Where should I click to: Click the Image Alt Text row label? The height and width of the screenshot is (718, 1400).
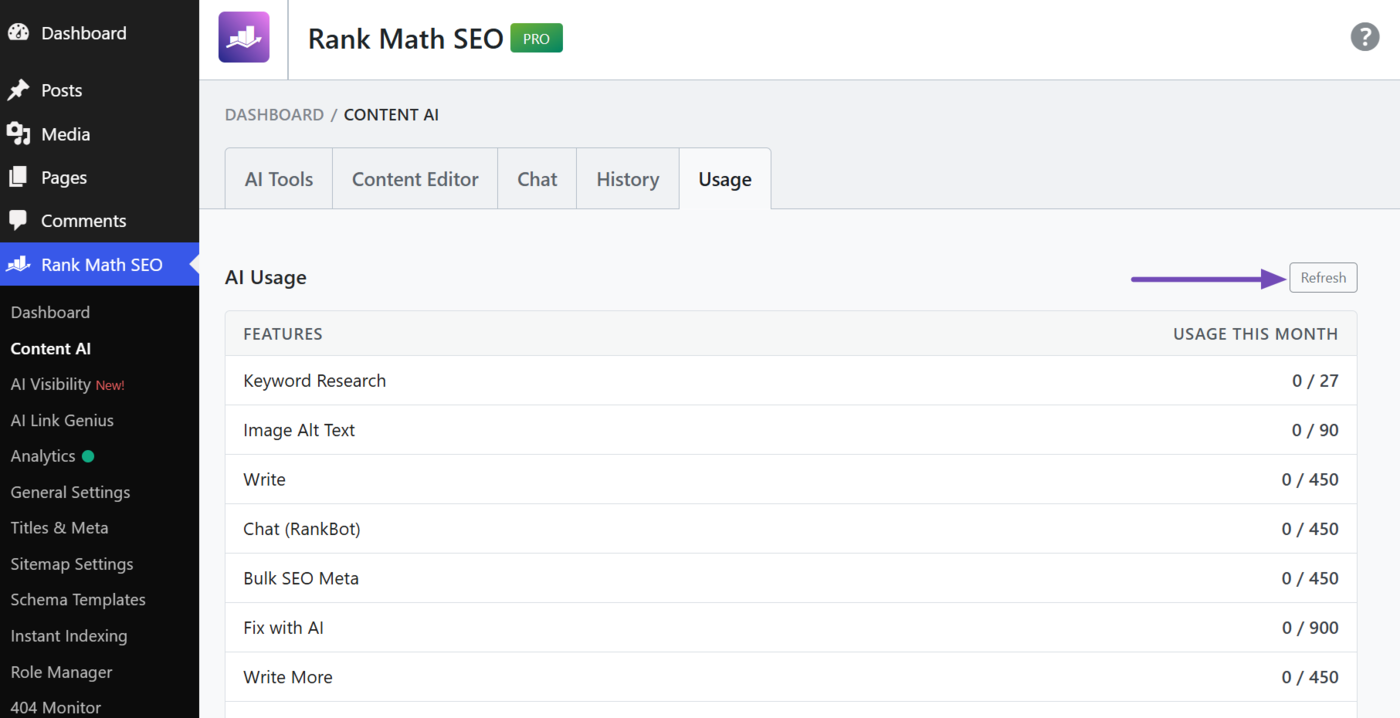pyautogui.click(x=299, y=430)
